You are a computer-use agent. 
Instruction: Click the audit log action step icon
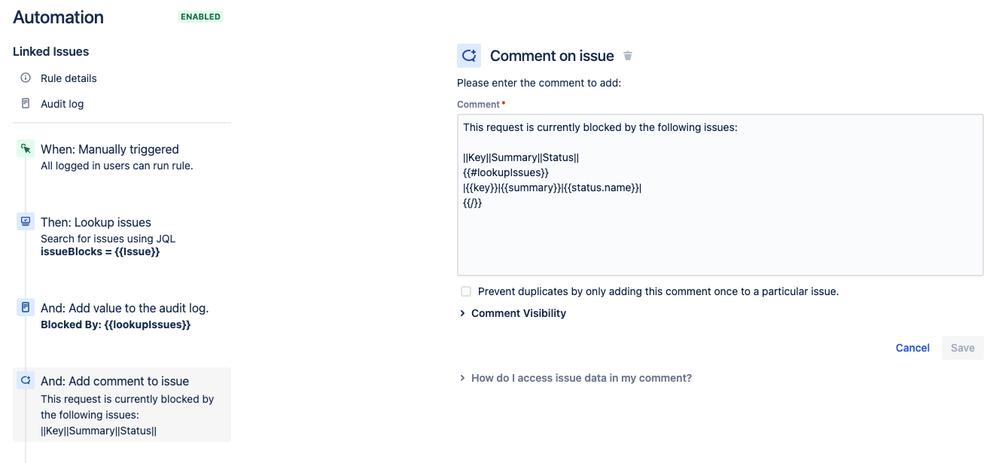tap(25, 308)
